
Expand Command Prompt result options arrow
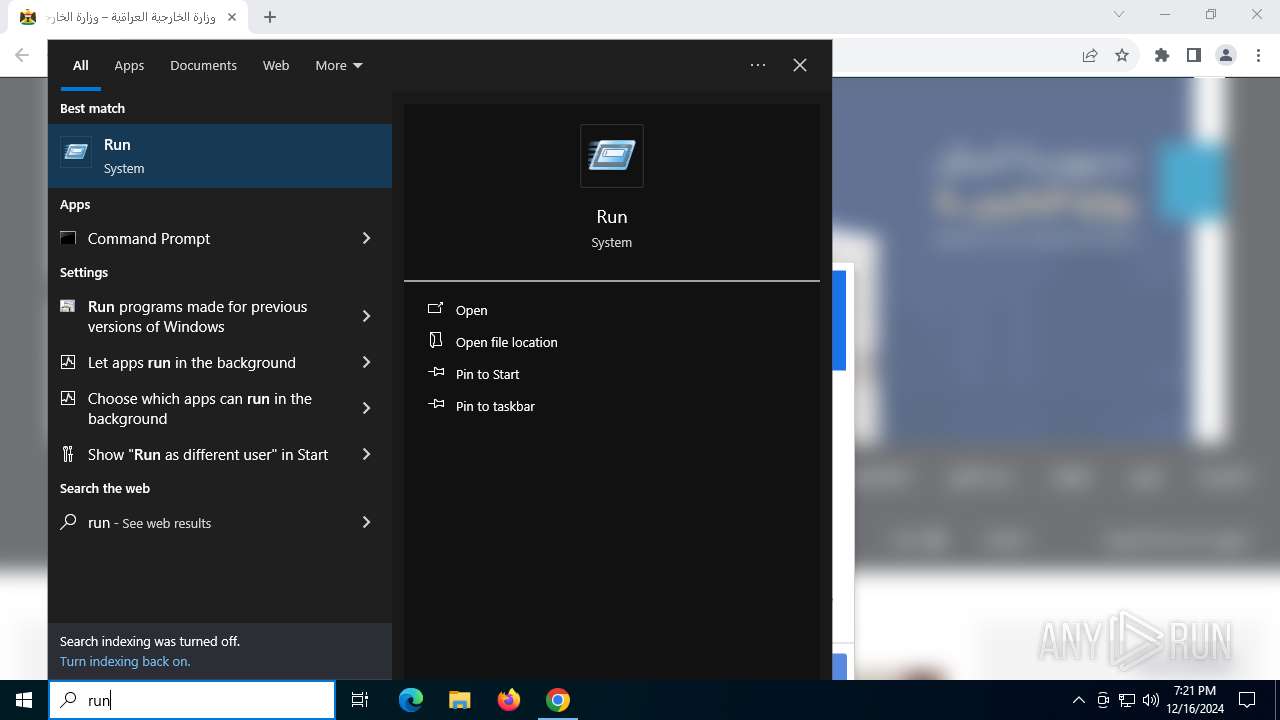point(366,238)
